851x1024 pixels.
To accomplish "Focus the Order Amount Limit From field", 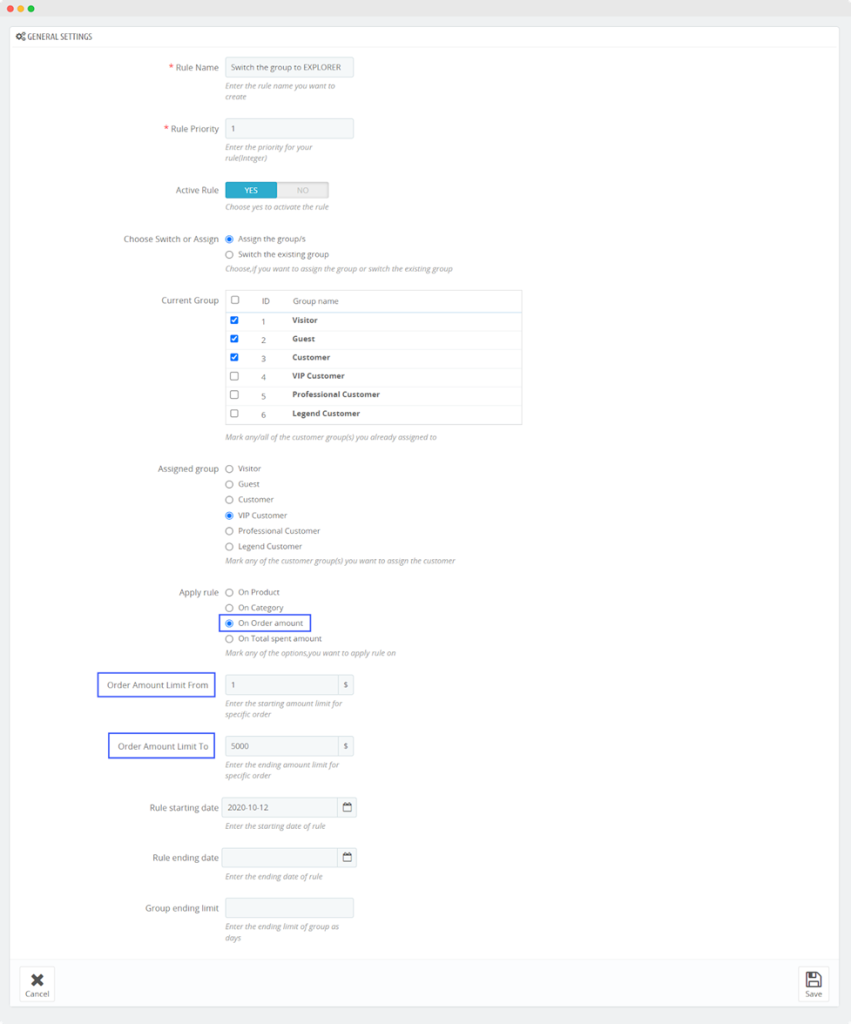I will [x=281, y=685].
